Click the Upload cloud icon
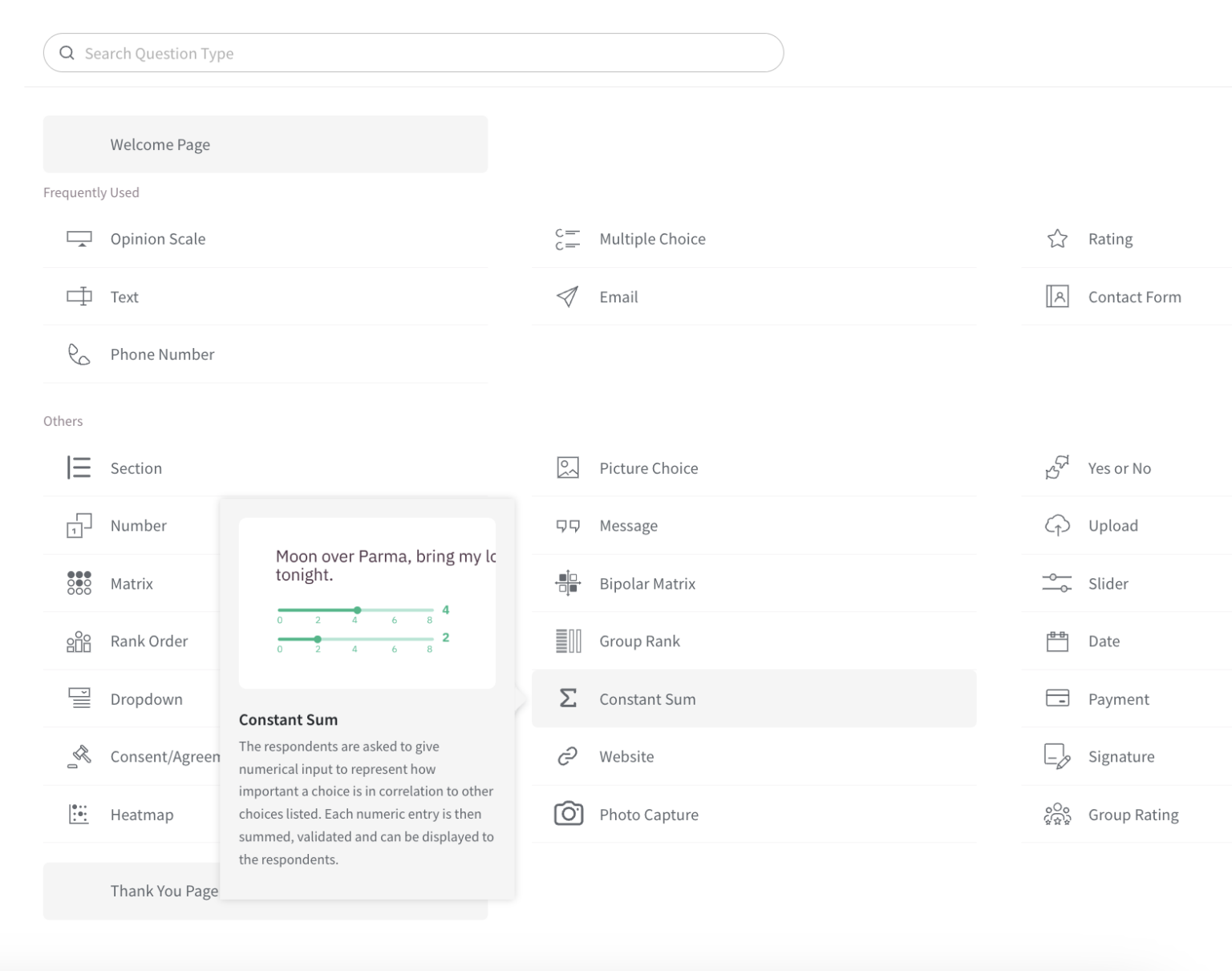This screenshot has height=971, width=1232. (1057, 525)
